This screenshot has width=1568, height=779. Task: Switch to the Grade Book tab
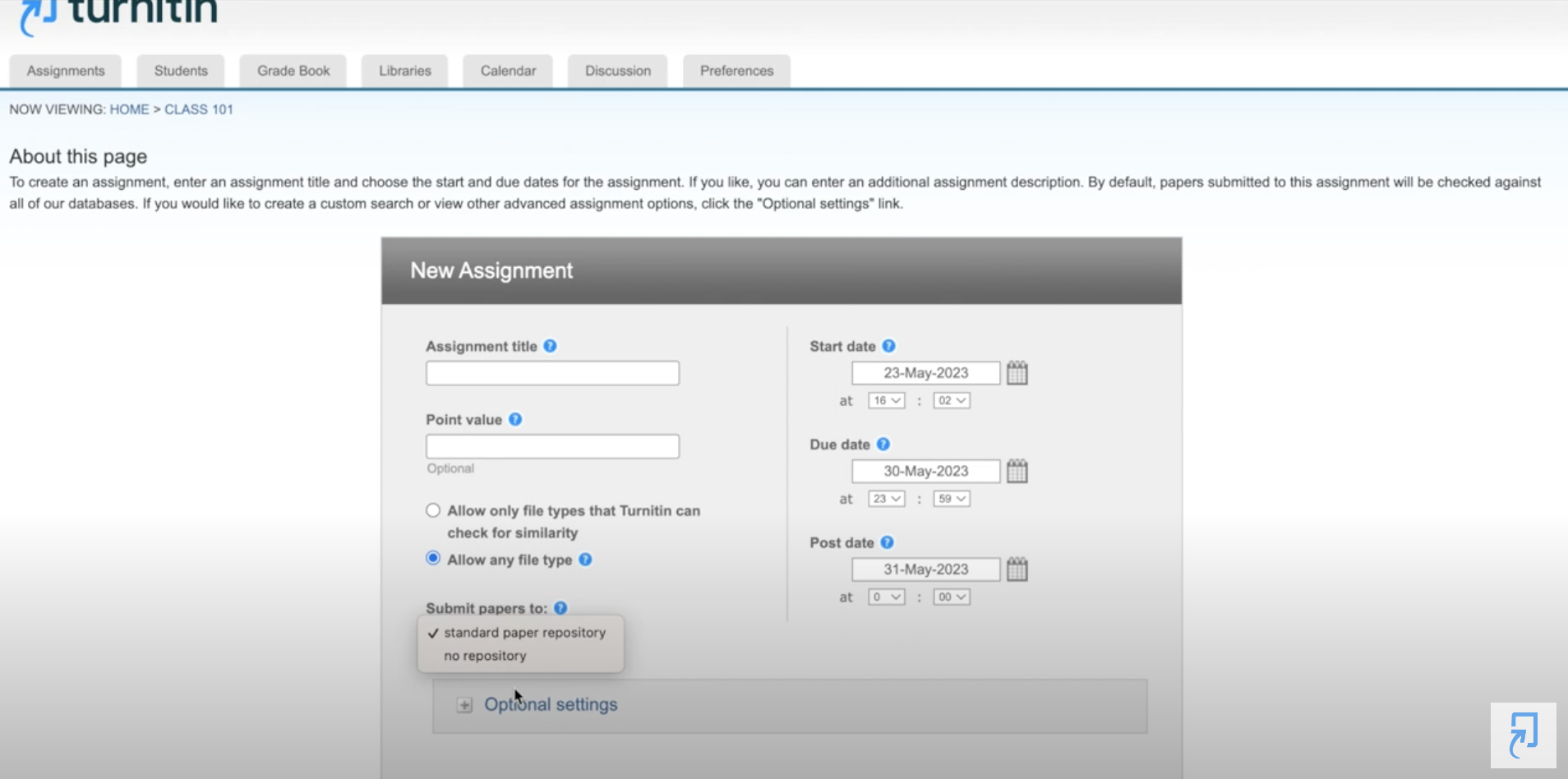pos(293,71)
